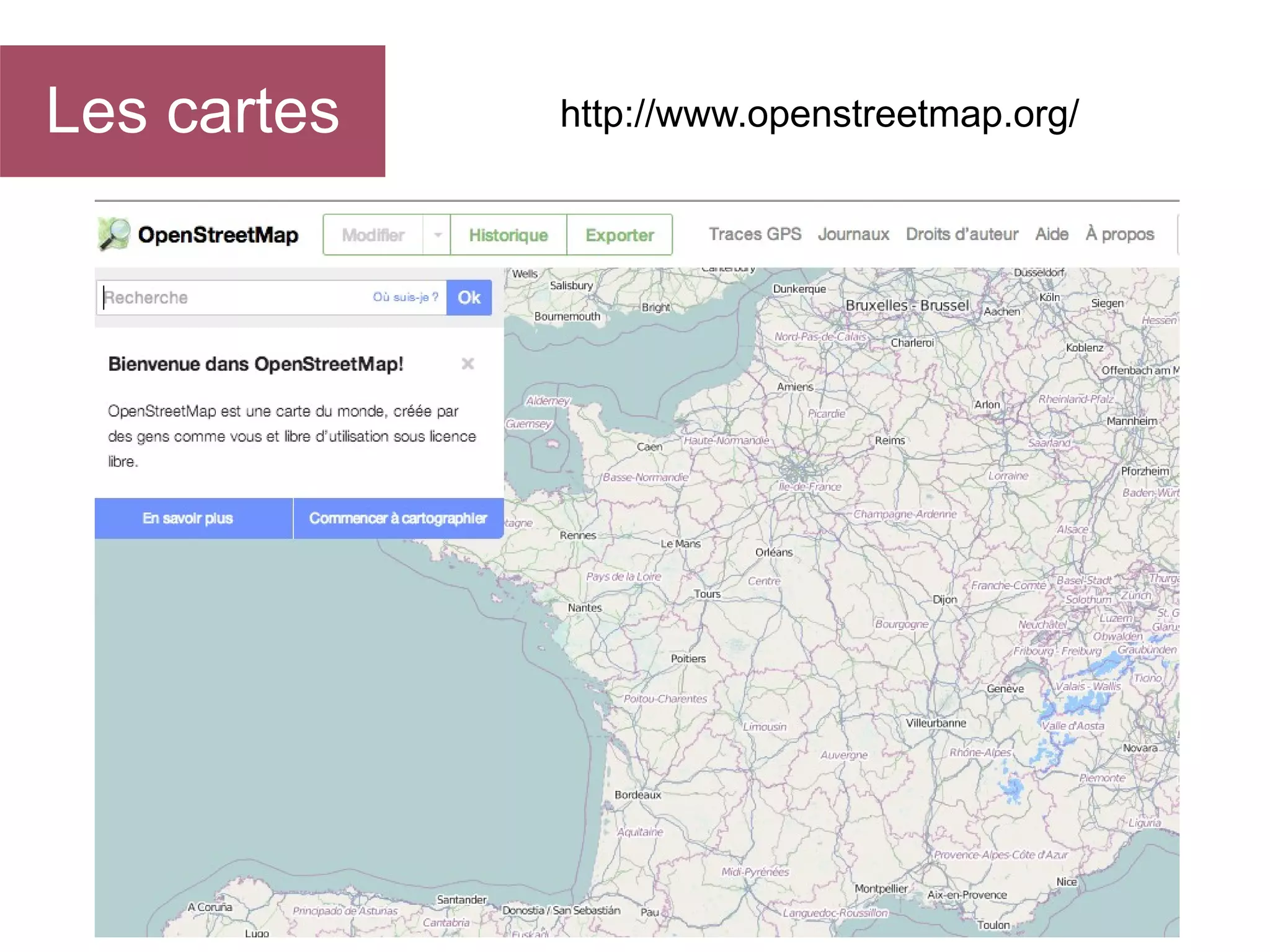Click the Auvergne region label
Image resolution: width=1270 pixels, height=952 pixels.
[x=844, y=755]
